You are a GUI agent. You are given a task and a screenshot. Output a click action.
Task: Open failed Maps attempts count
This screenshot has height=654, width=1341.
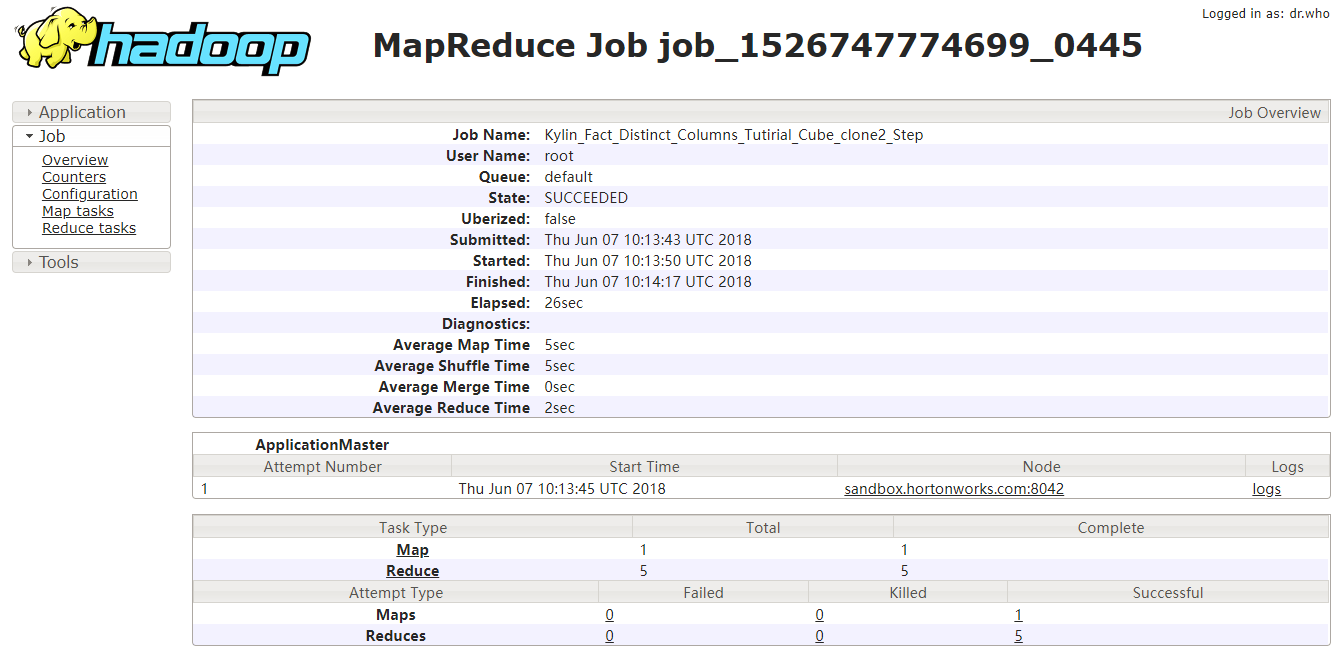(x=609, y=615)
